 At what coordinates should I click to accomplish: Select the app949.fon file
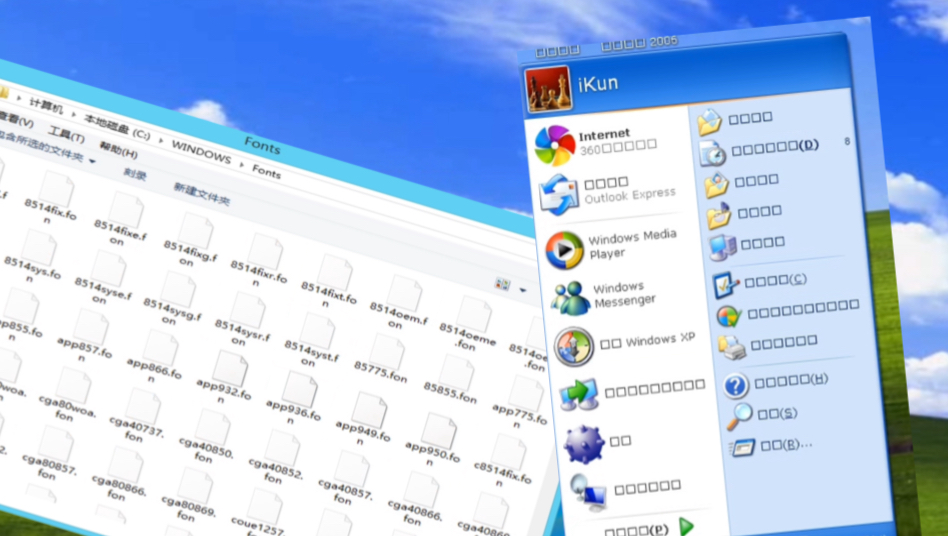(x=364, y=421)
